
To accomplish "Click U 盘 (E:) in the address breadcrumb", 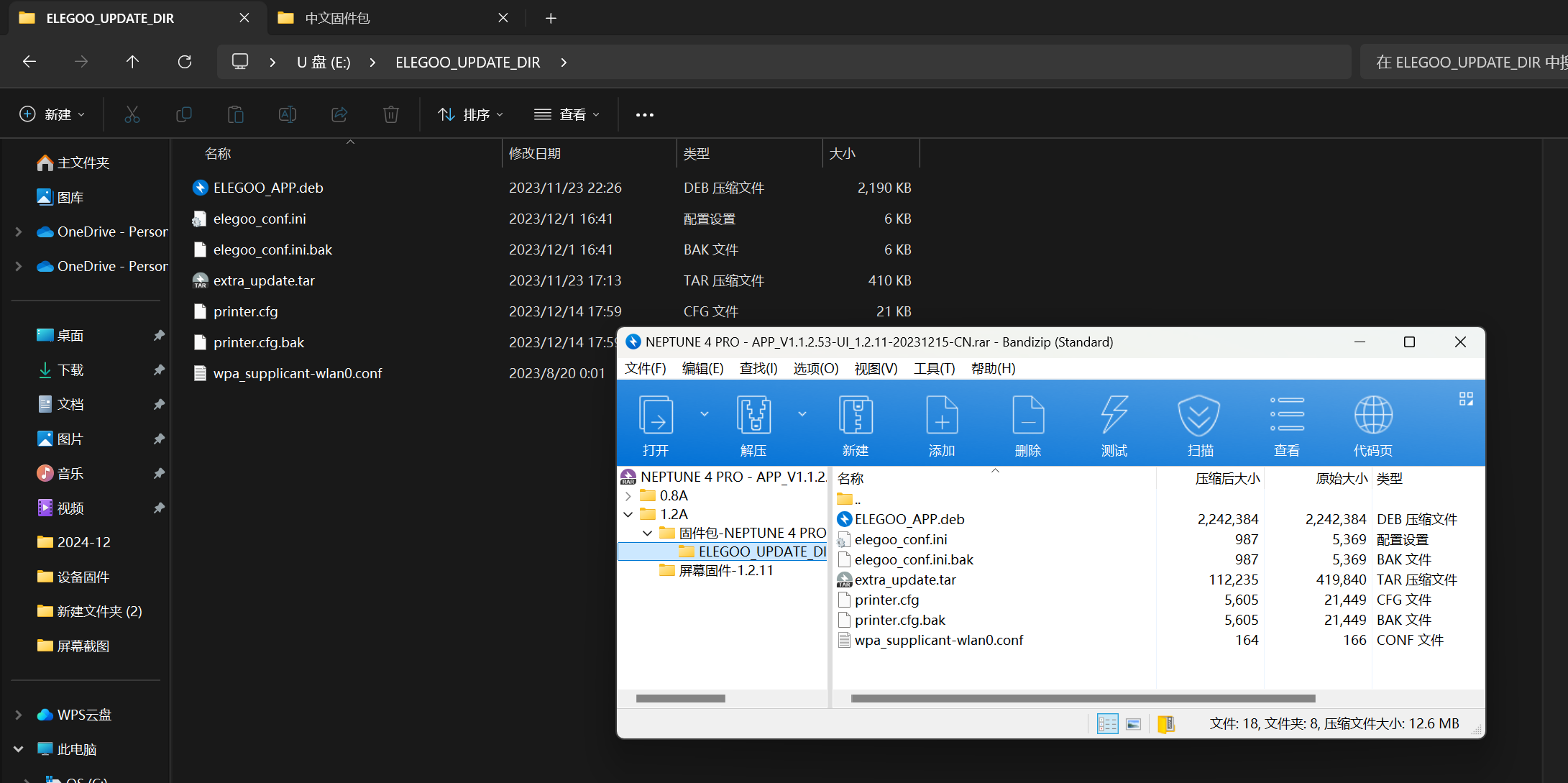I will pyautogui.click(x=324, y=63).
